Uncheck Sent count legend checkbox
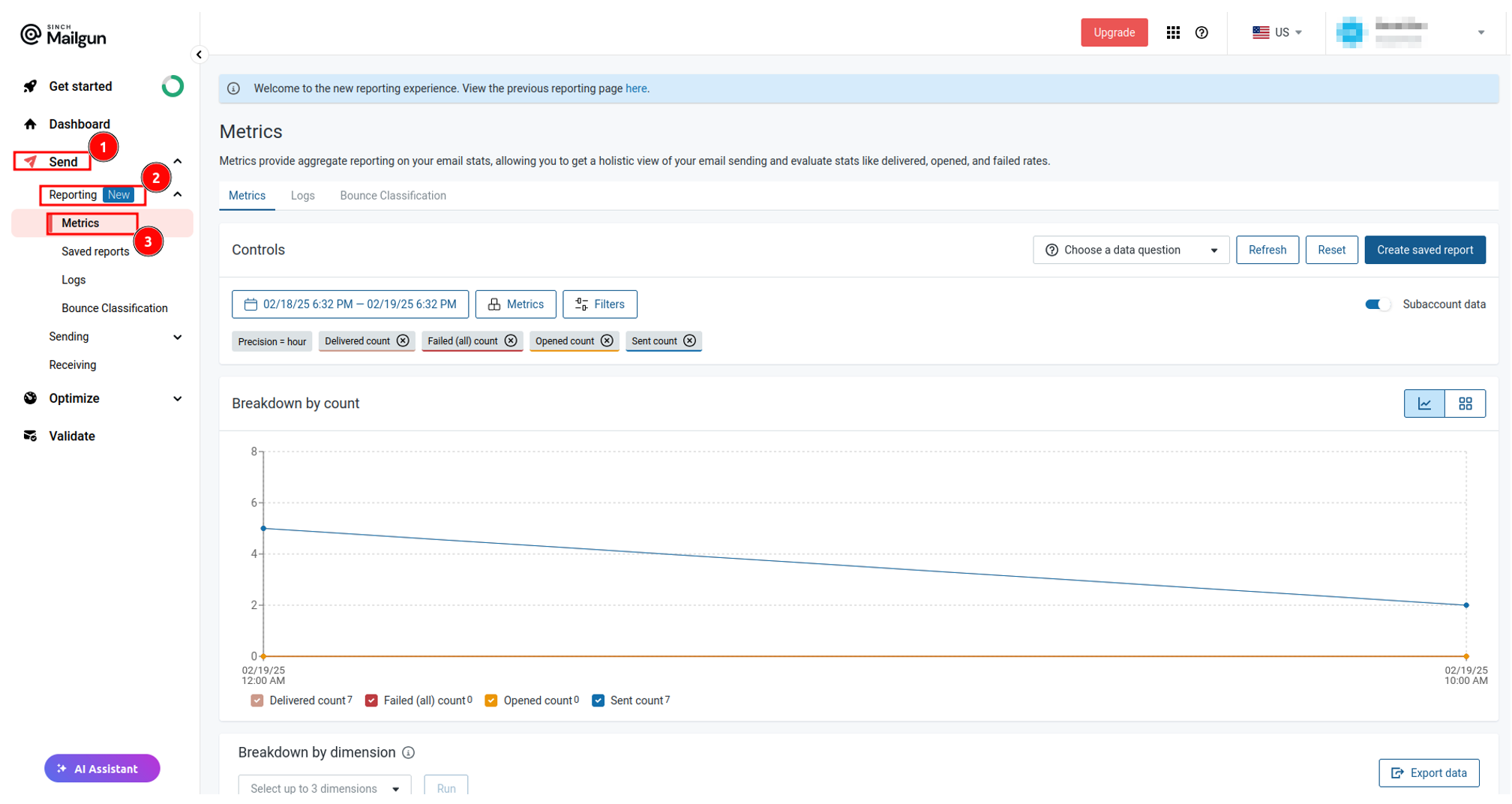 [x=598, y=700]
